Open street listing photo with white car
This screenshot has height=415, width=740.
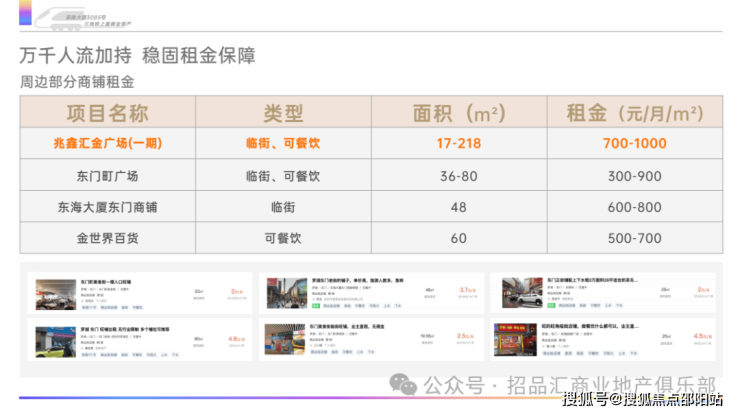point(520,291)
